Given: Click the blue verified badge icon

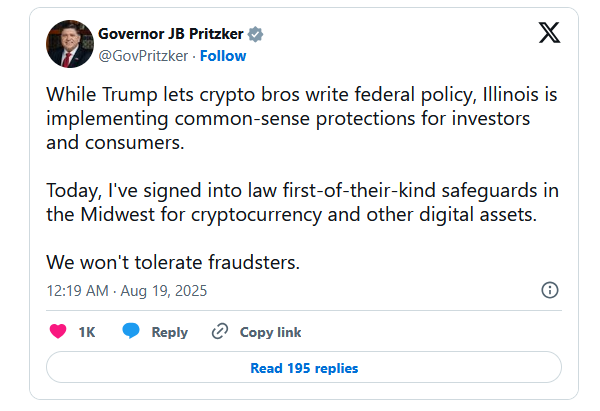Looking at the screenshot, I should tap(255, 34).
